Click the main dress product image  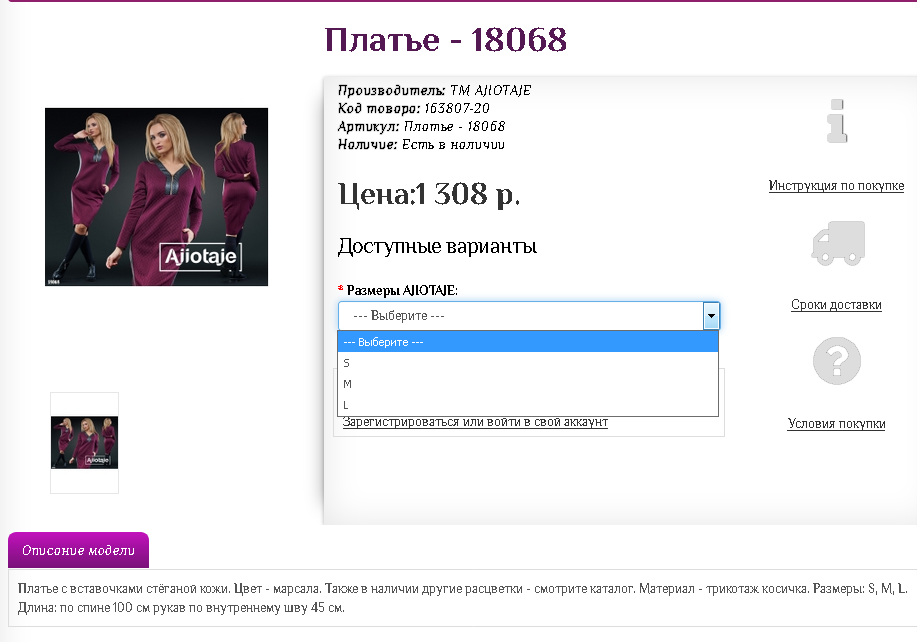pos(156,197)
